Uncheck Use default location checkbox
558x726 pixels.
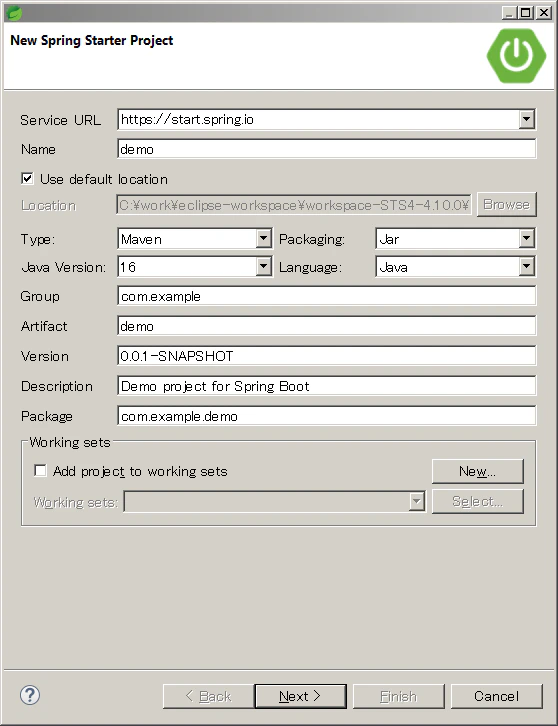pos(27,179)
